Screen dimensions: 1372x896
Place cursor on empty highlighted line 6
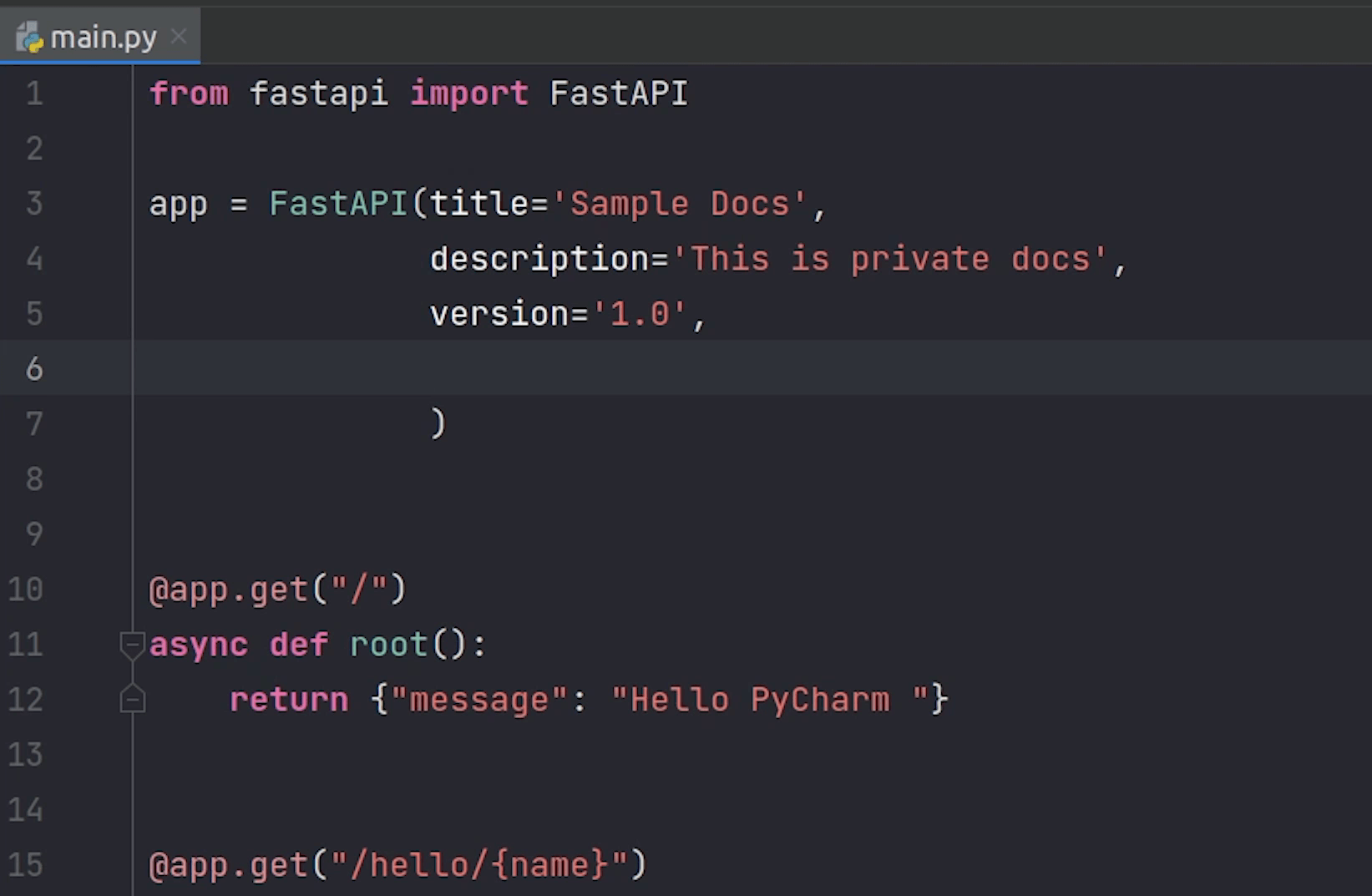pos(668,368)
